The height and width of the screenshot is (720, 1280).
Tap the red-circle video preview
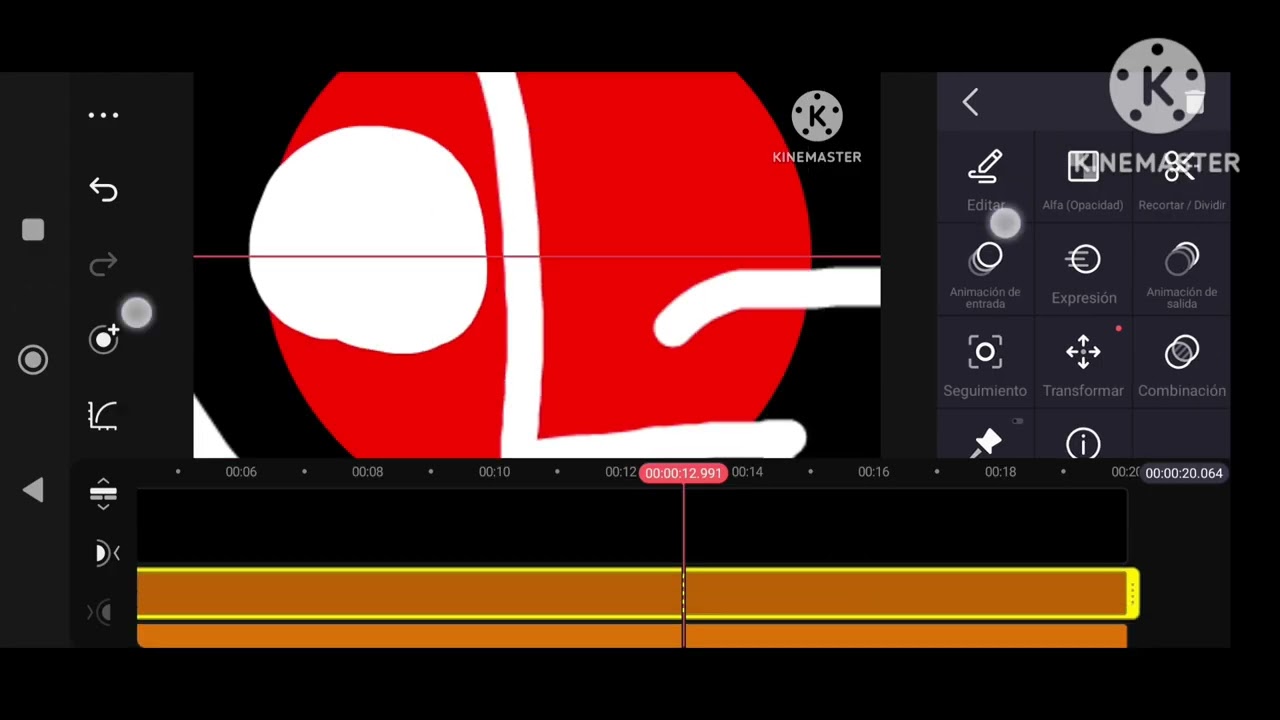tap(537, 265)
